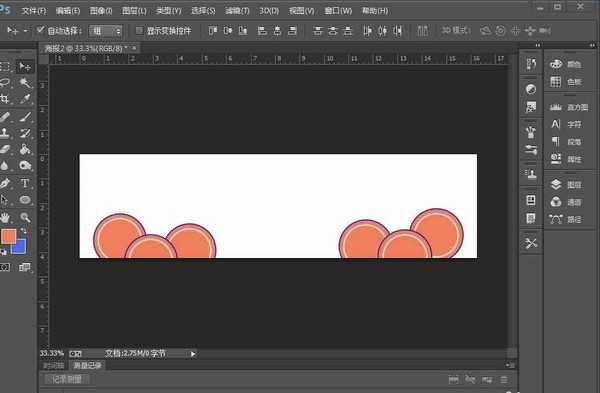Select the Paint Bucket tool
The height and width of the screenshot is (393, 600).
pos(25,149)
